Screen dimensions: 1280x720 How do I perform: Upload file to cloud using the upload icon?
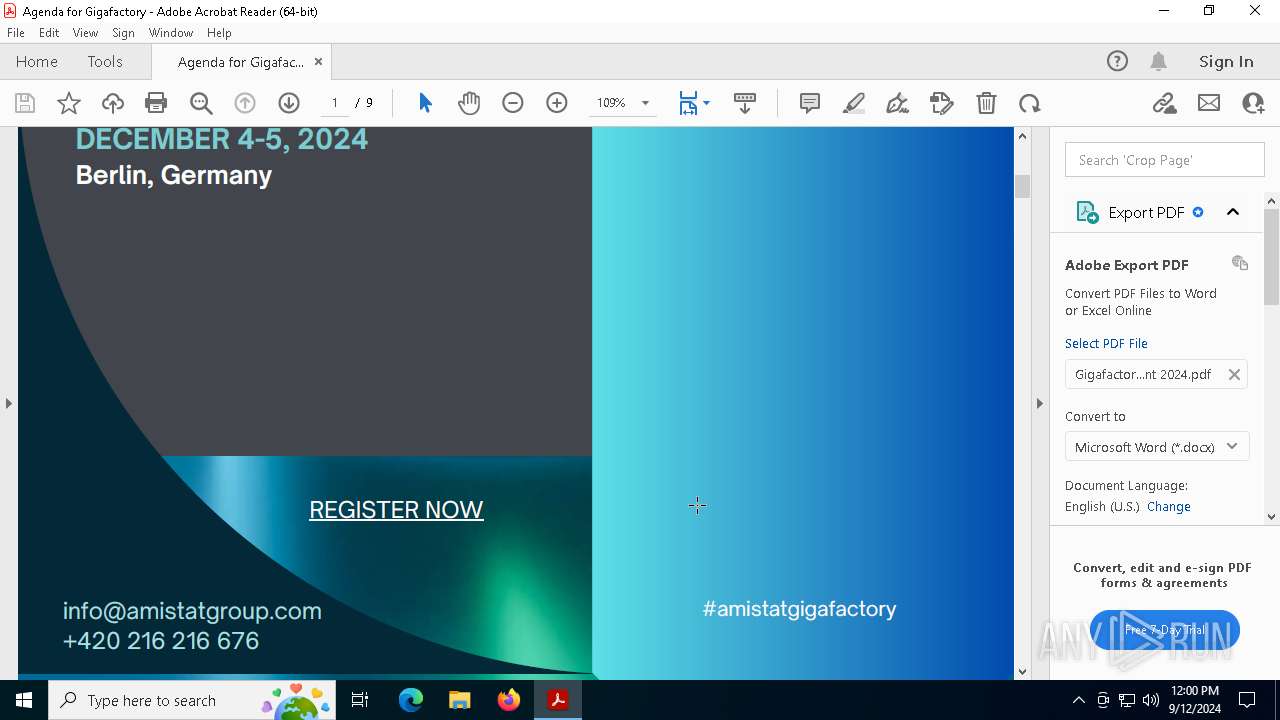(x=113, y=103)
